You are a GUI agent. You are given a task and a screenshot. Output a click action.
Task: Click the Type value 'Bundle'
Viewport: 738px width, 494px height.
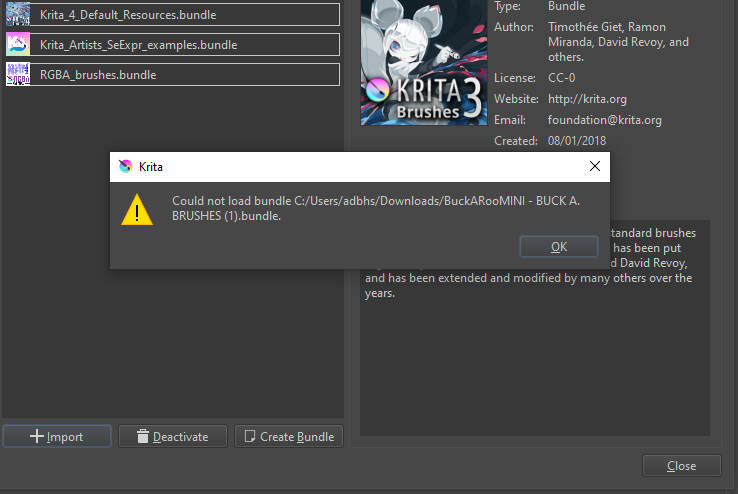tap(566, 6)
